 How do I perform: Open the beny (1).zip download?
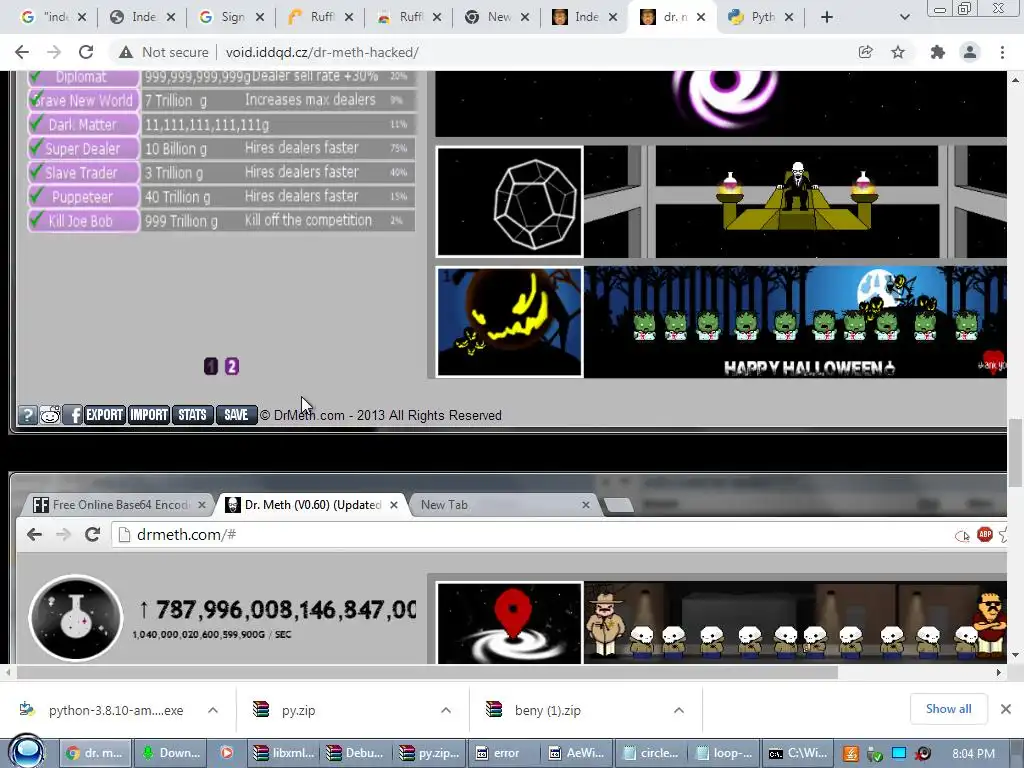click(x=534, y=710)
